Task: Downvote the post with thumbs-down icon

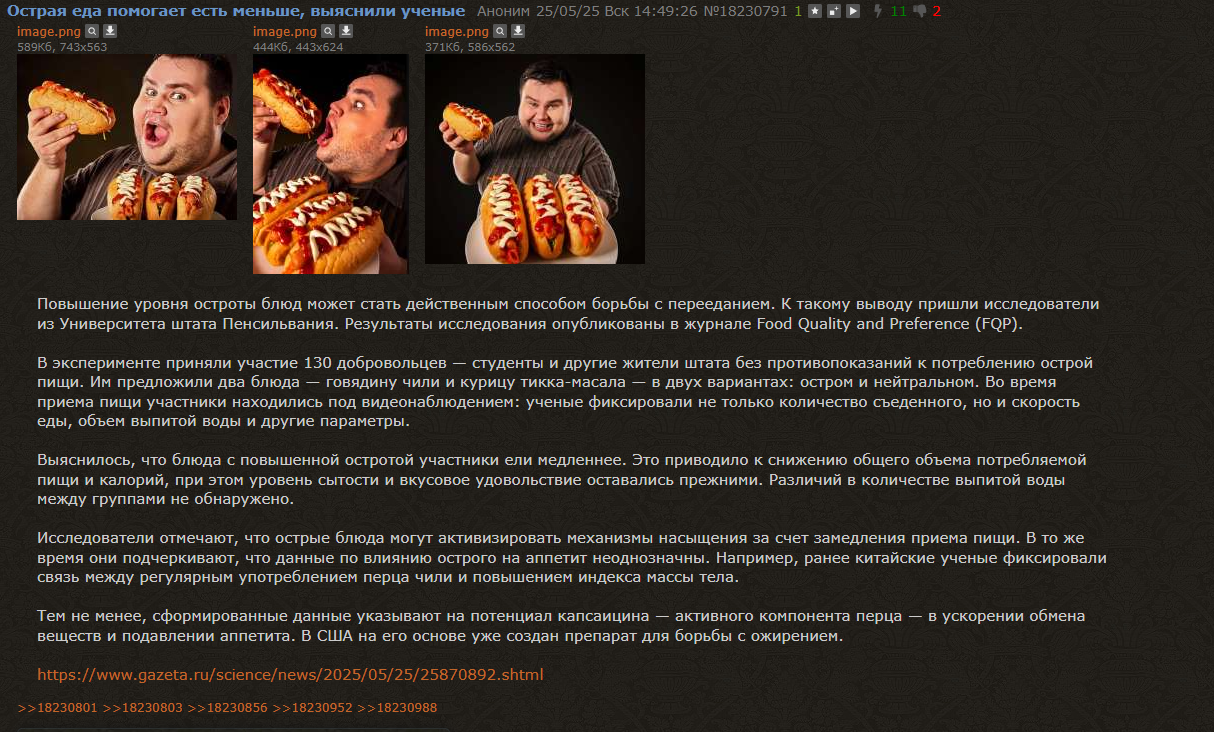Action: [x=920, y=11]
